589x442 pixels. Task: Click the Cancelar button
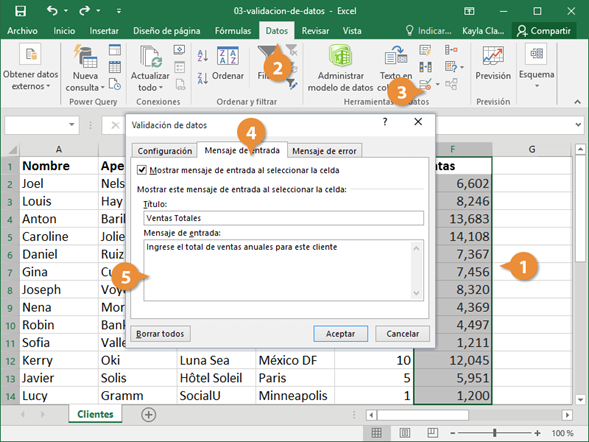tap(402, 333)
